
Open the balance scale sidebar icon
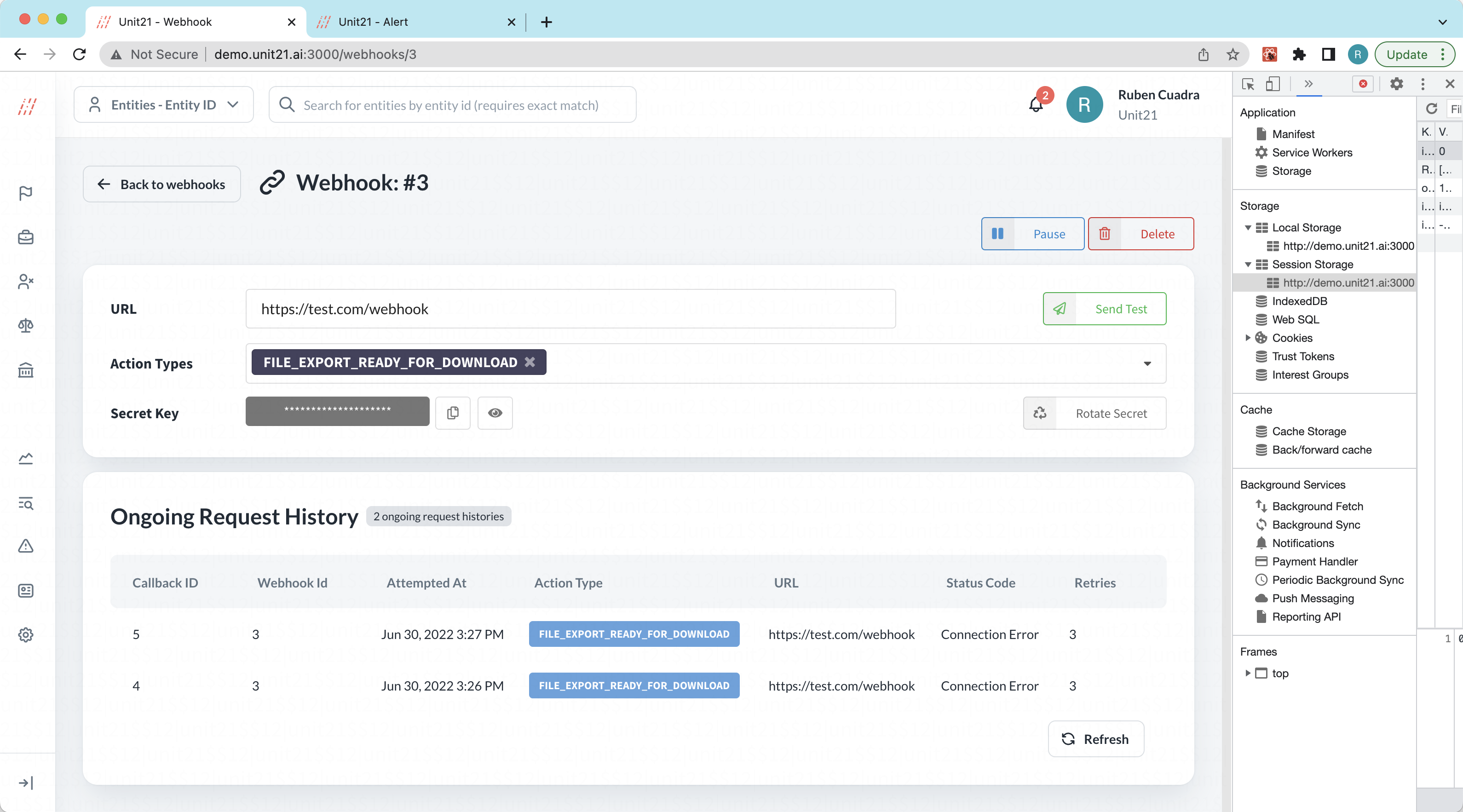coord(26,325)
